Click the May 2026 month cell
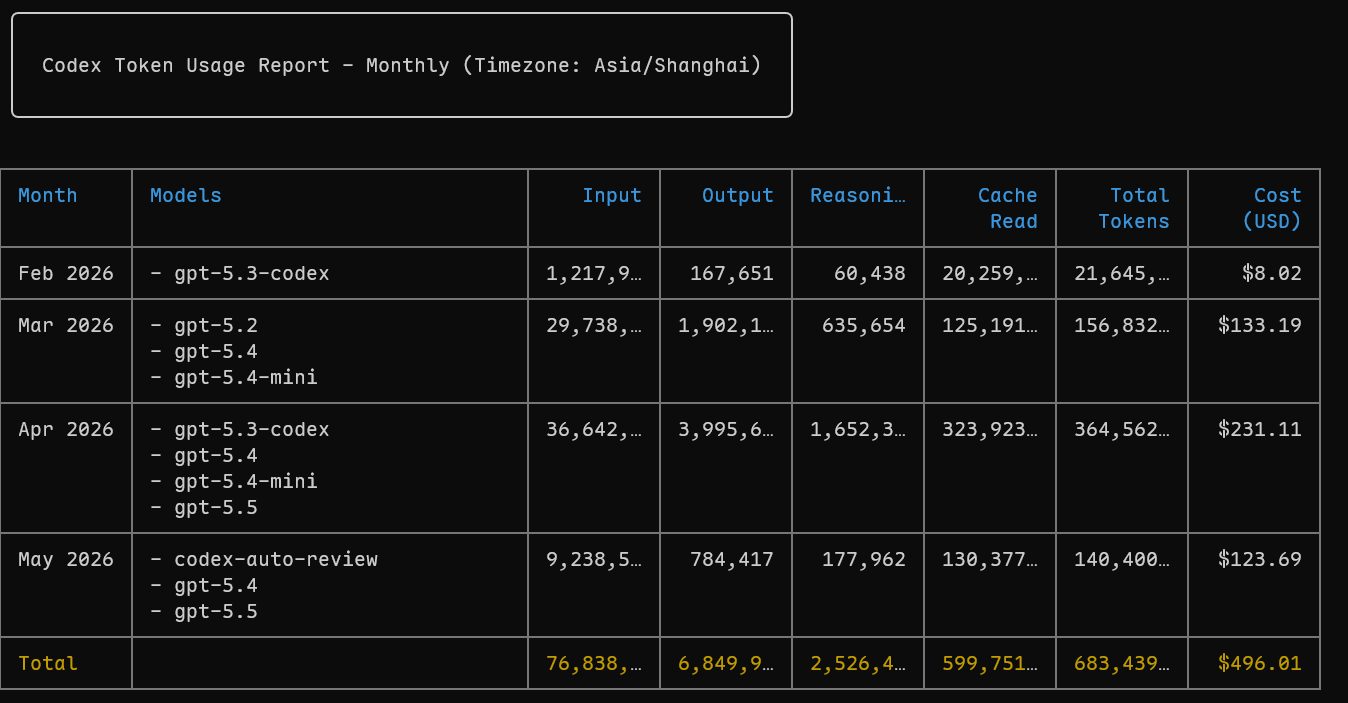This screenshot has width=1348, height=703. 66,559
